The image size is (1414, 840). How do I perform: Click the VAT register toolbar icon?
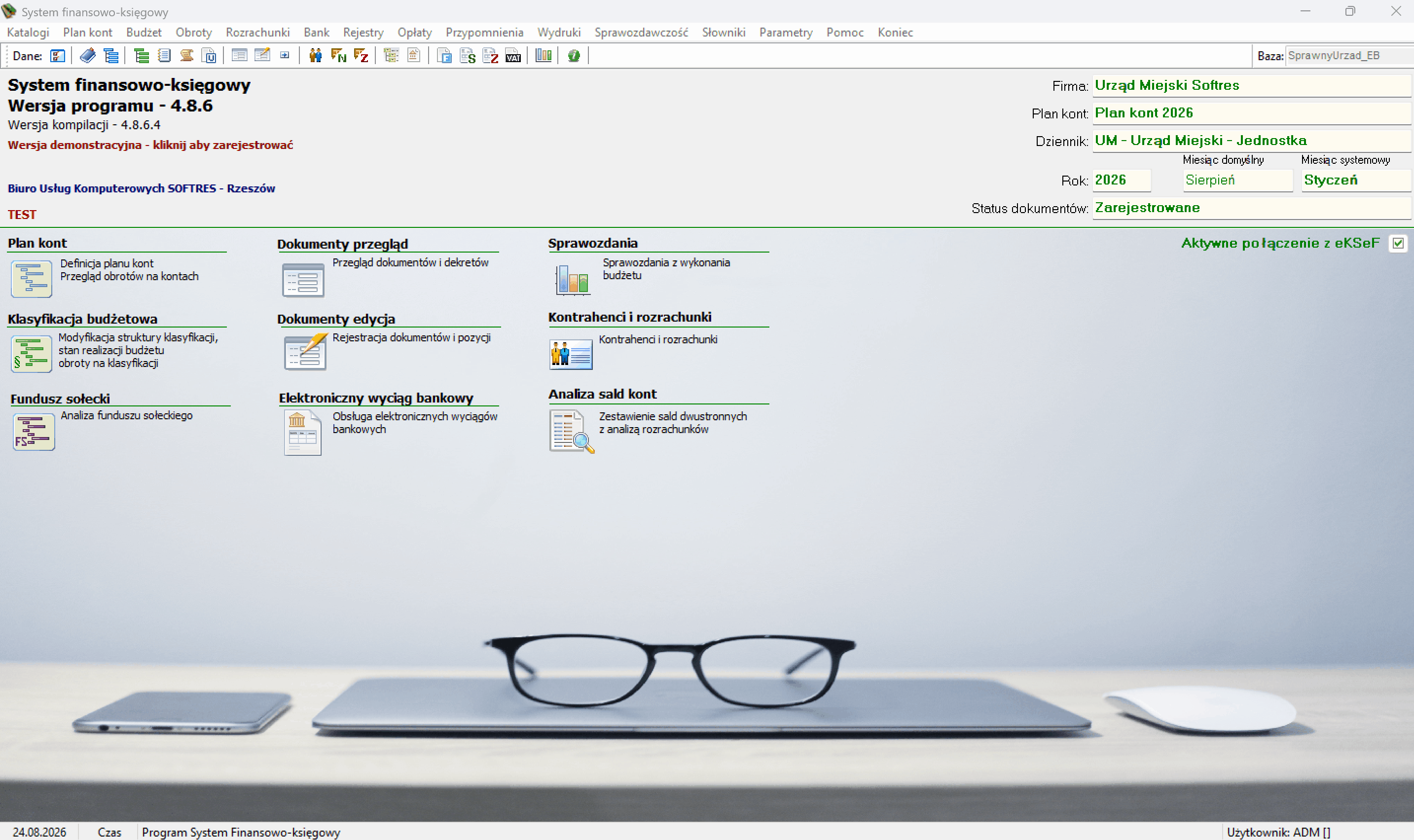pyautogui.click(x=513, y=55)
